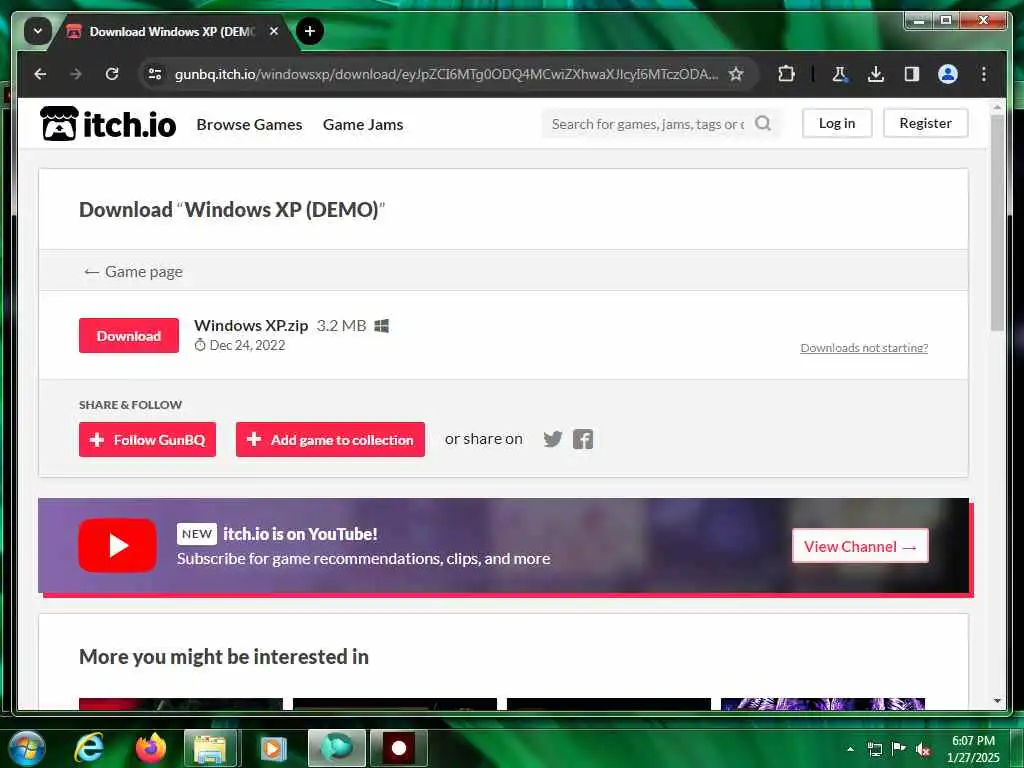Click the address bar URL

pyautogui.click(x=446, y=74)
